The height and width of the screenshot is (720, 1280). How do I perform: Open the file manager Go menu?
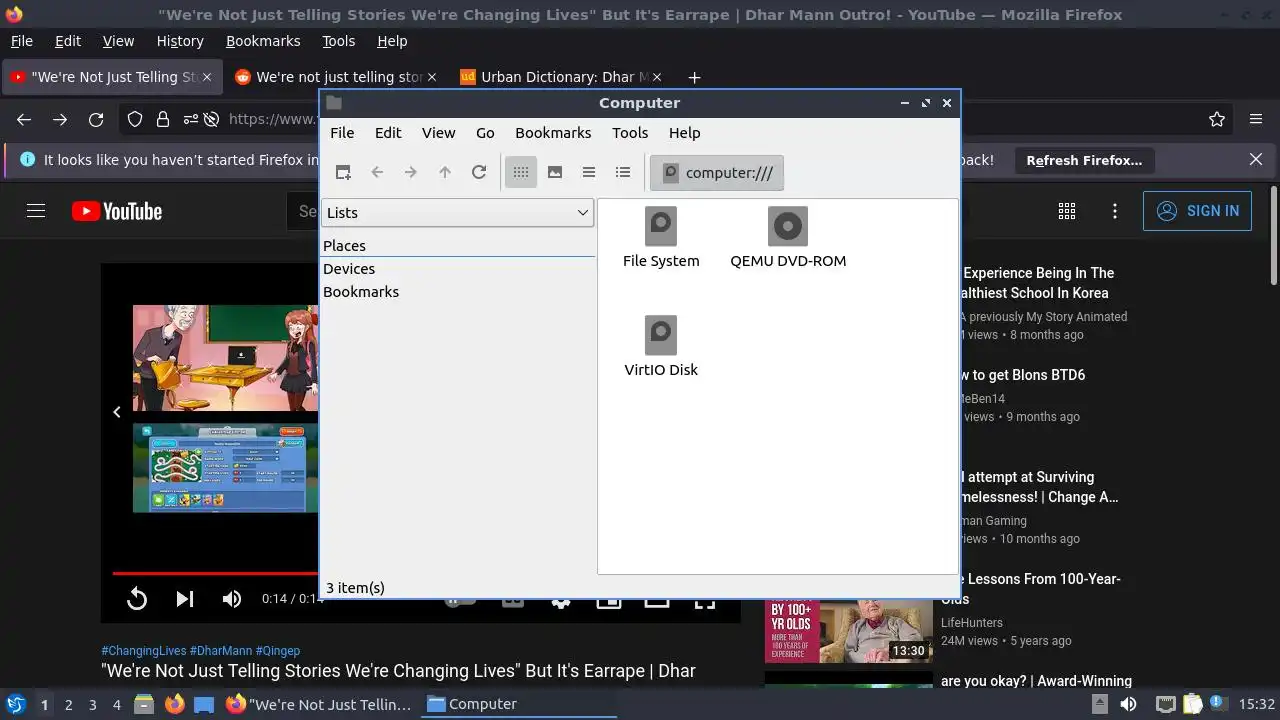[x=485, y=133]
